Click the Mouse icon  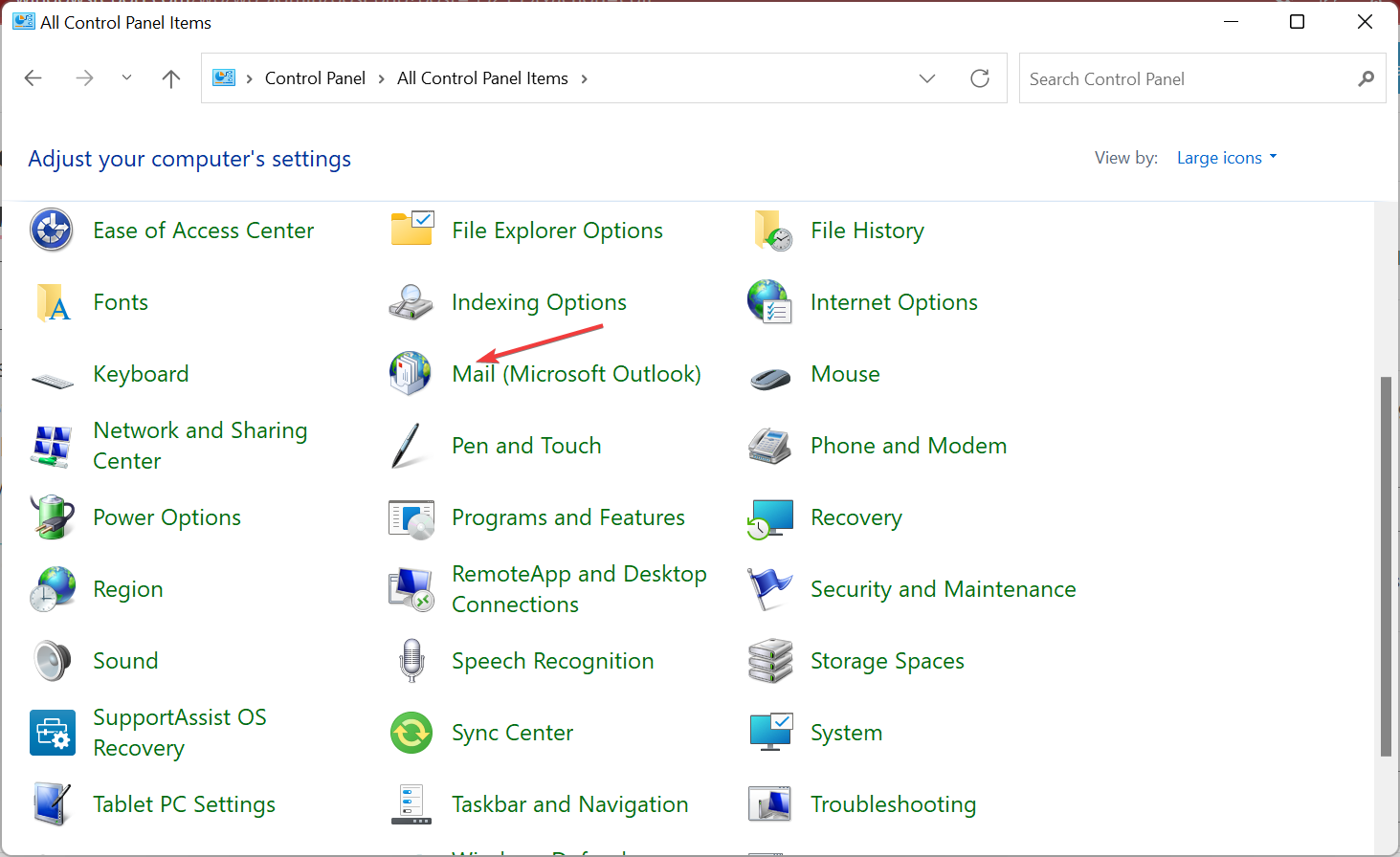[x=770, y=379]
